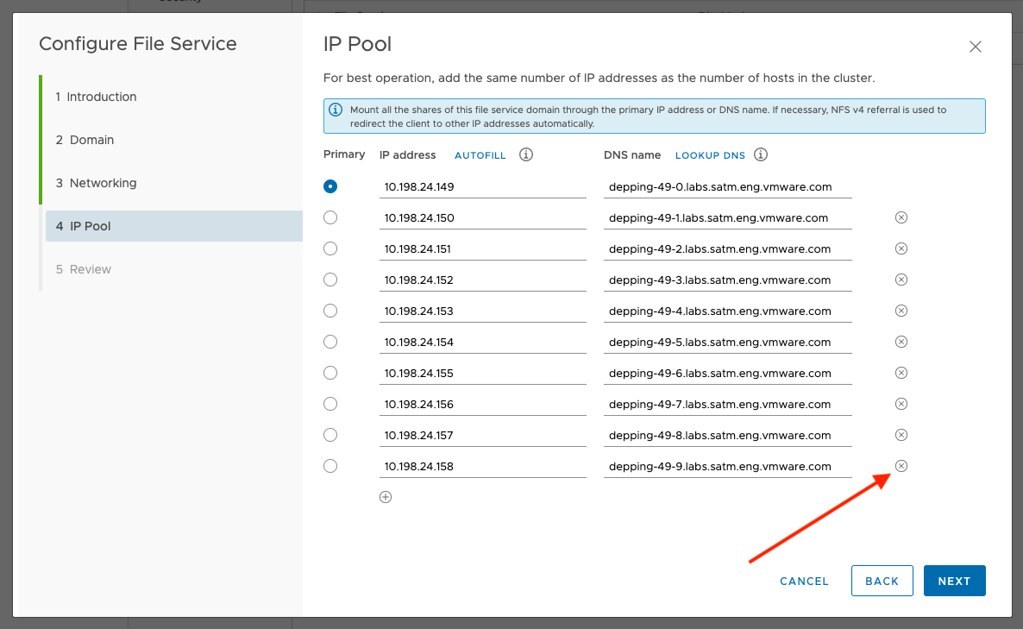Delete the row for depping-49-3 DNS name

900,280
